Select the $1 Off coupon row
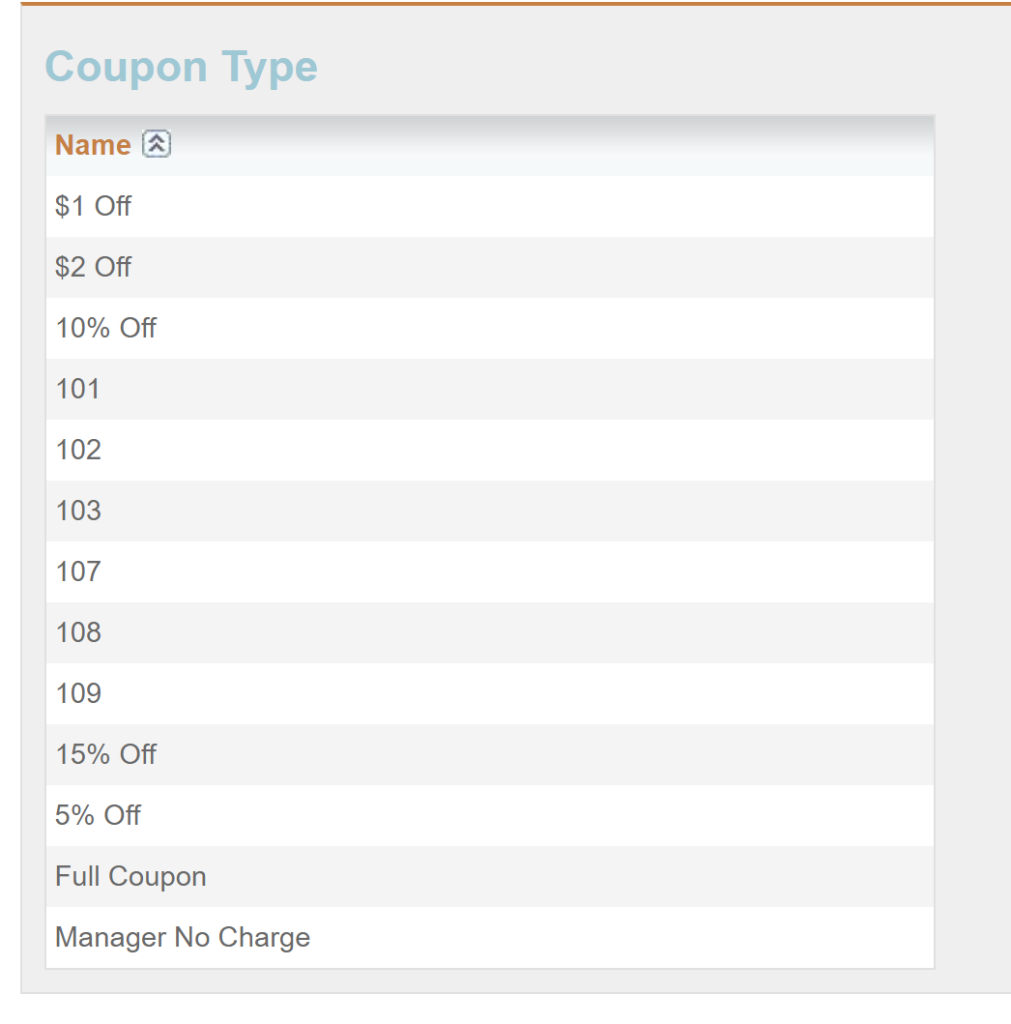The width and height of the screenshot is (1011, 1024). [x=490, y=206]
